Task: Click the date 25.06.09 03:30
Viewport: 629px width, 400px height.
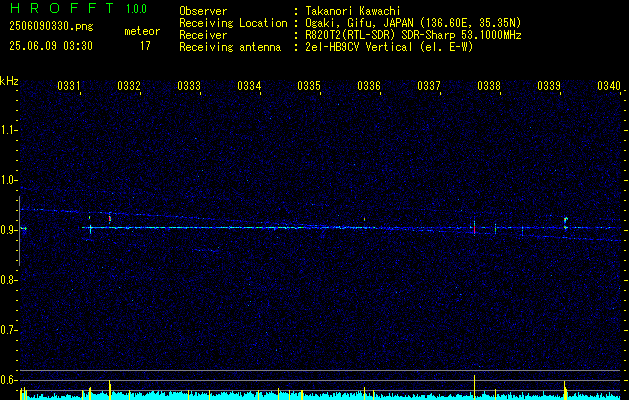Action: tap(51, 46)
